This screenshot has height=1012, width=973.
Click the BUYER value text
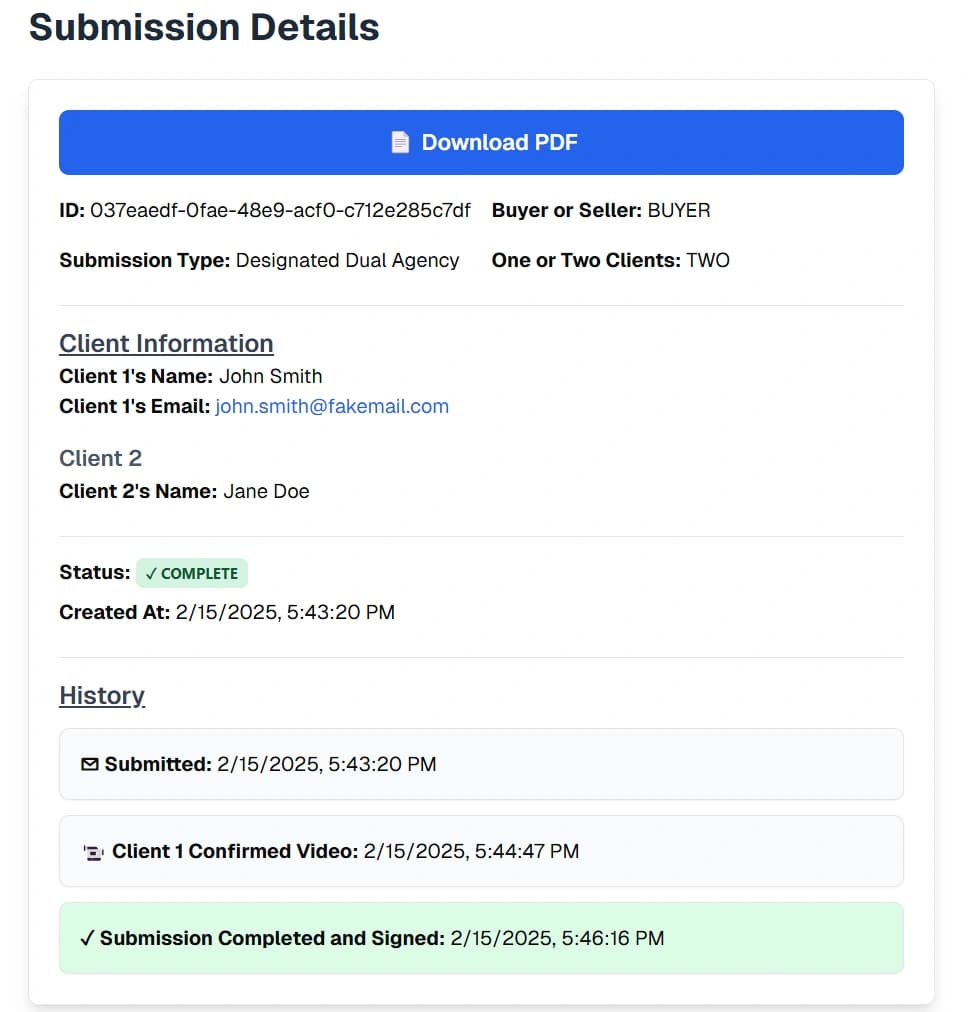click(679, 210)
